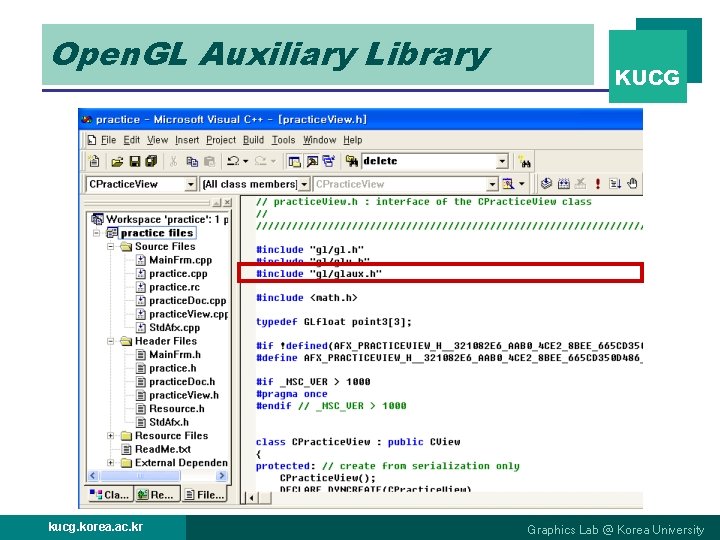The width and height of the screenshot is (720, 540).
Task: Select practiceView.cpp in the file tree
Action: (188, 315)
